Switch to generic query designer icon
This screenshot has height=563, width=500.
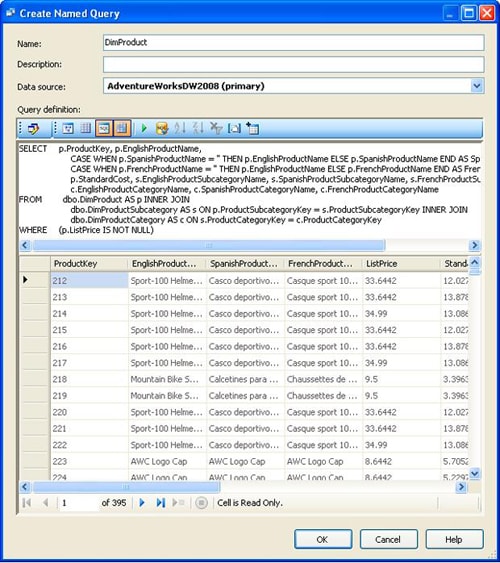[x=33, y=129]
